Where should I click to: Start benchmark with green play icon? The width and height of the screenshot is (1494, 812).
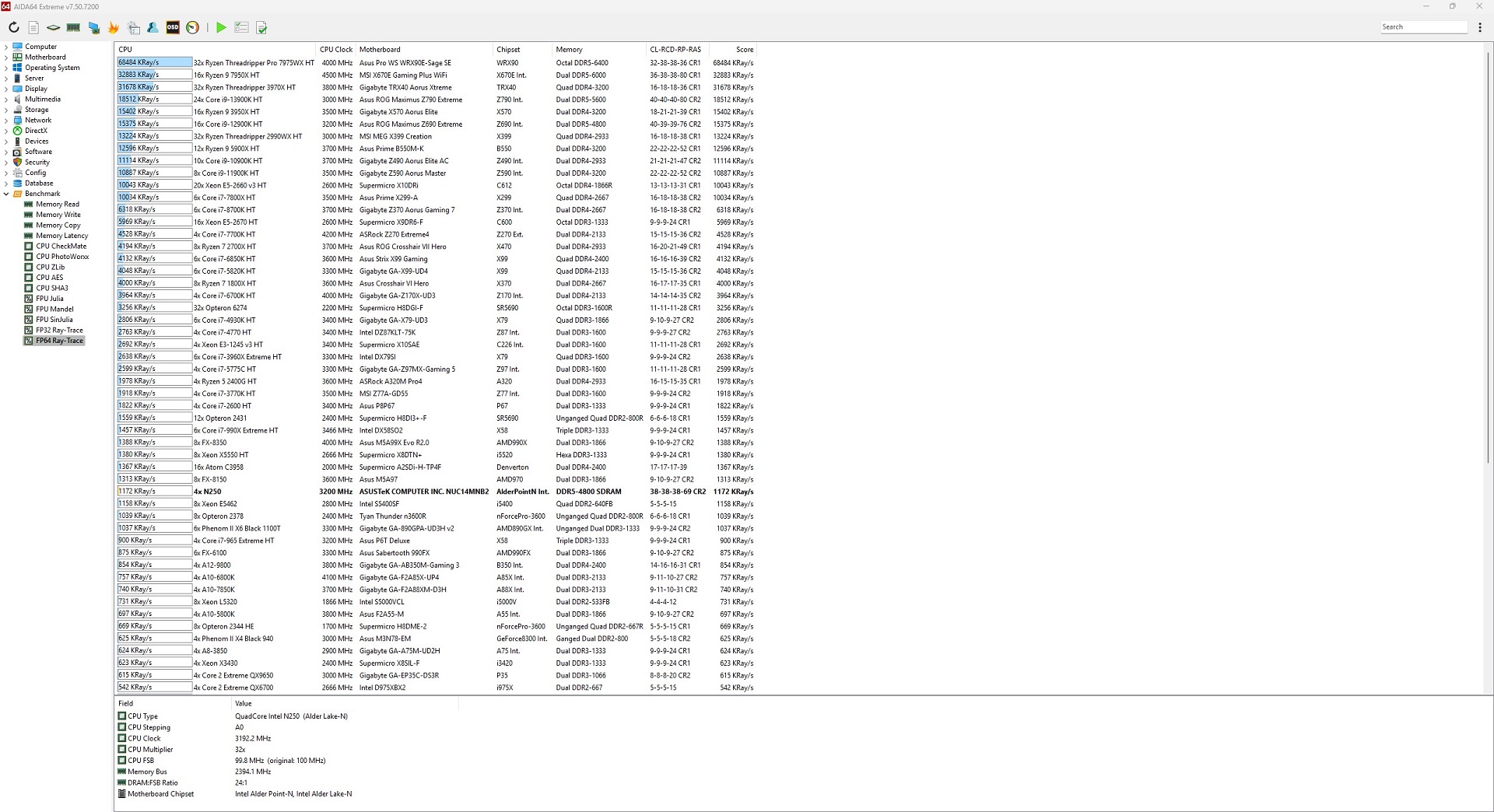click(221, 27)
